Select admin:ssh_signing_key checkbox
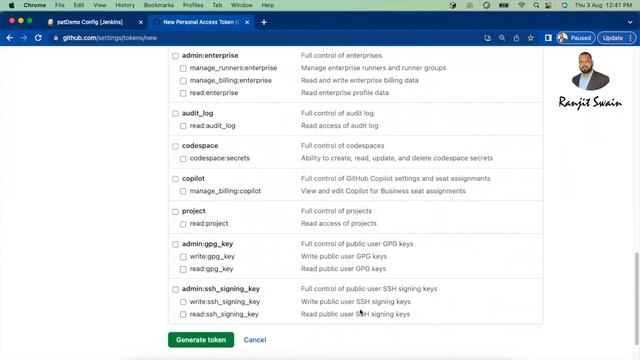This screenshot has width=640, height=360. (x=175, y=289)
